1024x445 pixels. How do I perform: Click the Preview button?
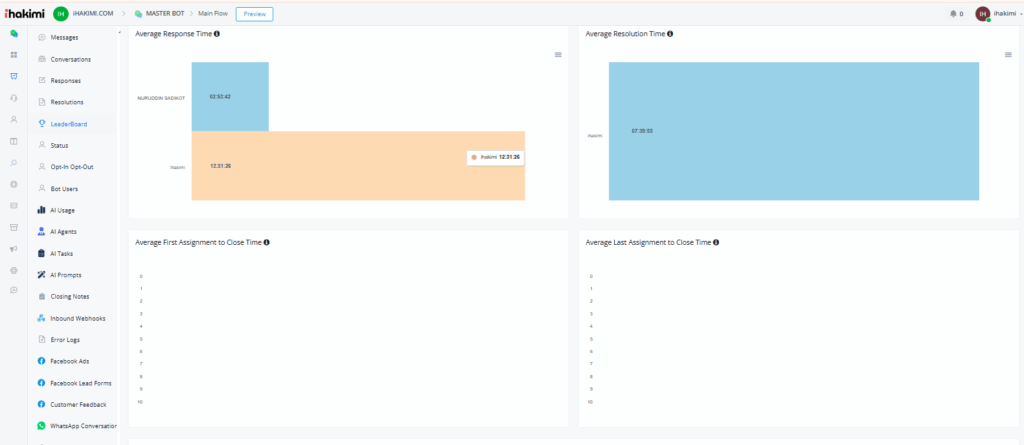pos(254,14)
